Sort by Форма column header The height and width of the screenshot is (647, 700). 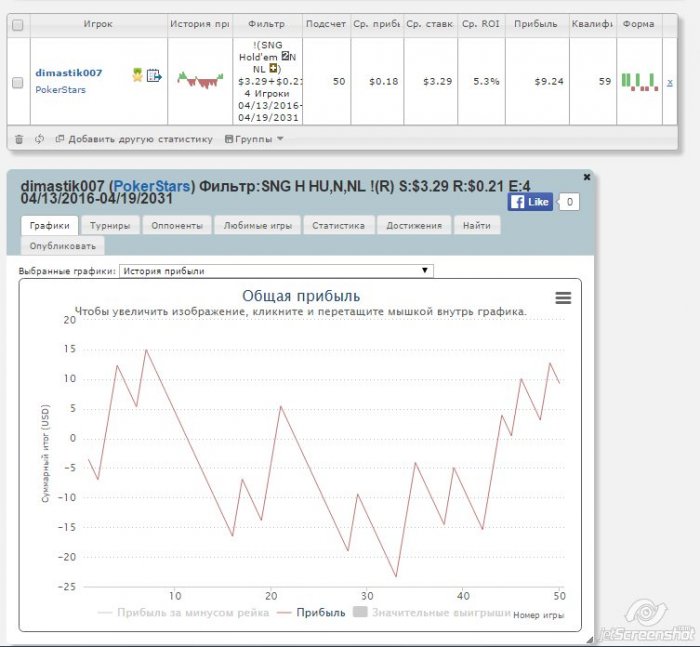(x=639, y=24)
